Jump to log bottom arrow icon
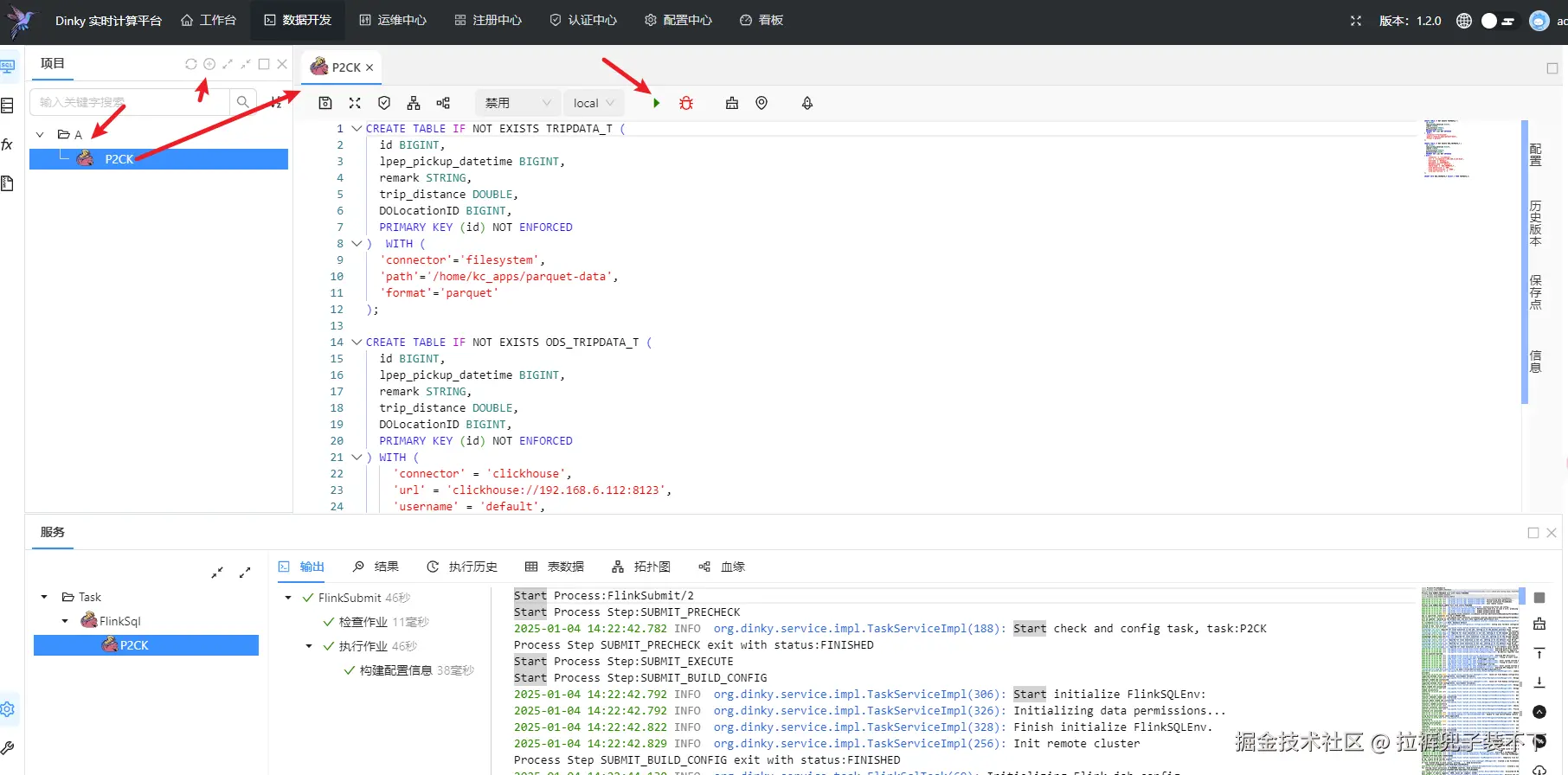The image size is (1568, 775). coord(1539,682)
